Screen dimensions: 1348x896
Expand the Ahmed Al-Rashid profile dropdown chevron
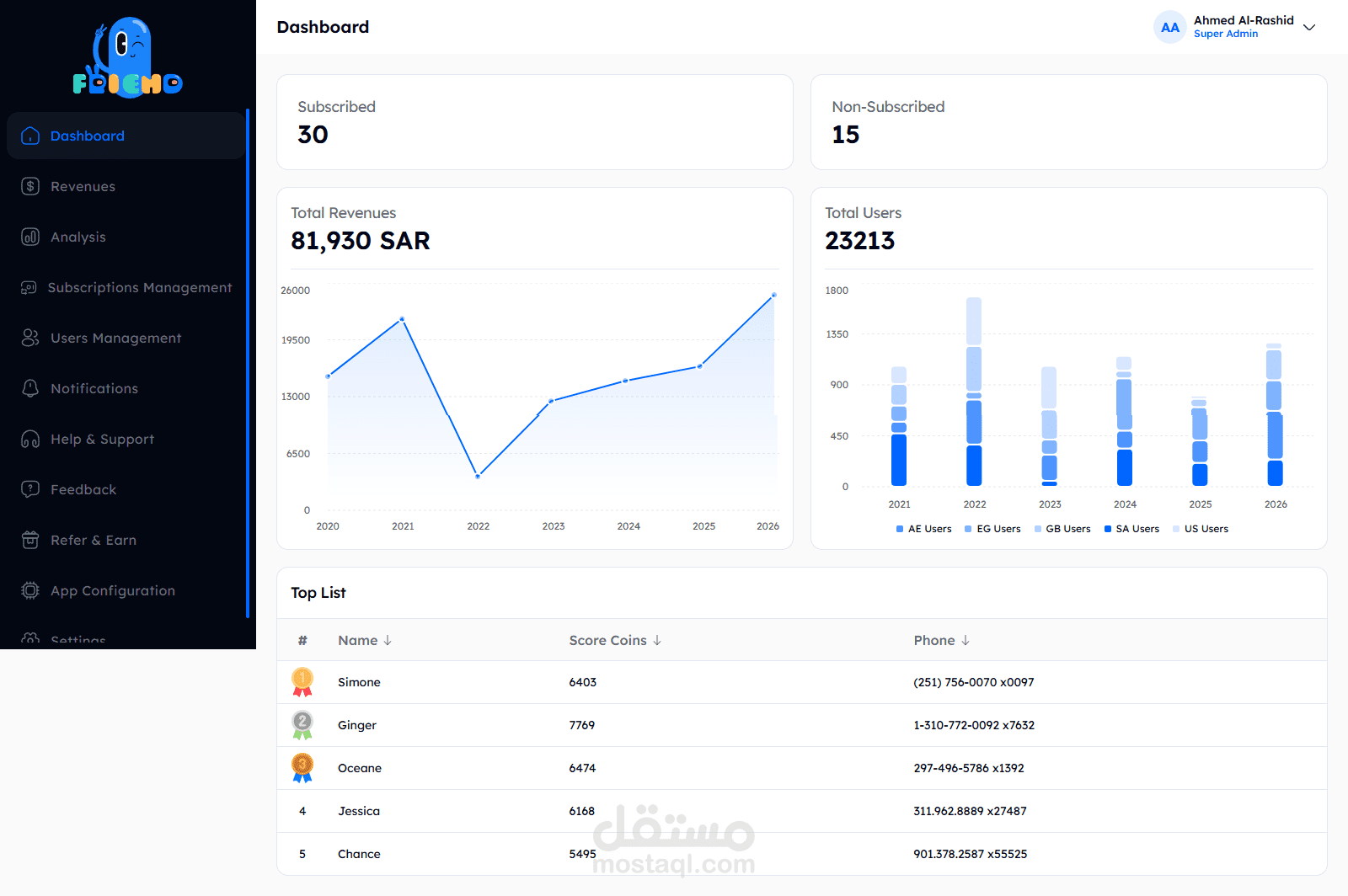pyautogui.click(x=1309, y=27)
